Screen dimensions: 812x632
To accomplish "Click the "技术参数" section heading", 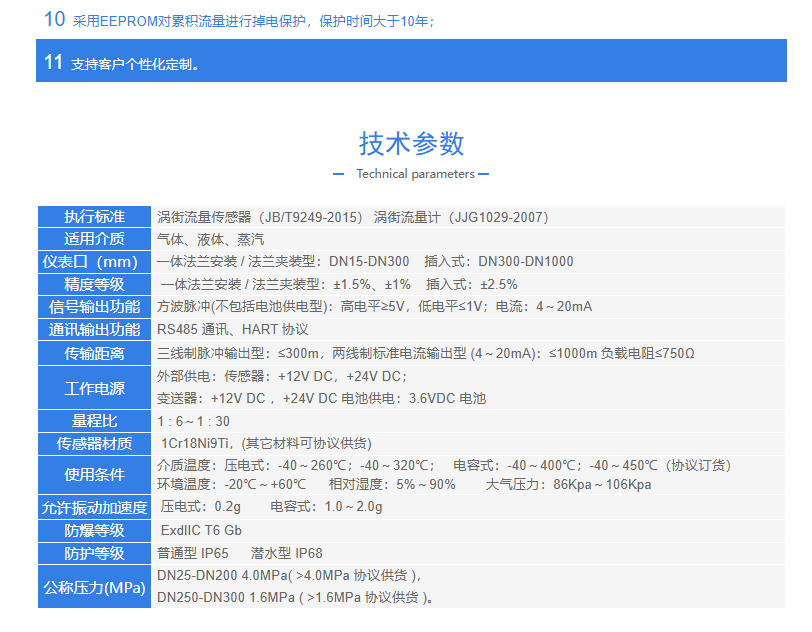I will coord(412,143).
